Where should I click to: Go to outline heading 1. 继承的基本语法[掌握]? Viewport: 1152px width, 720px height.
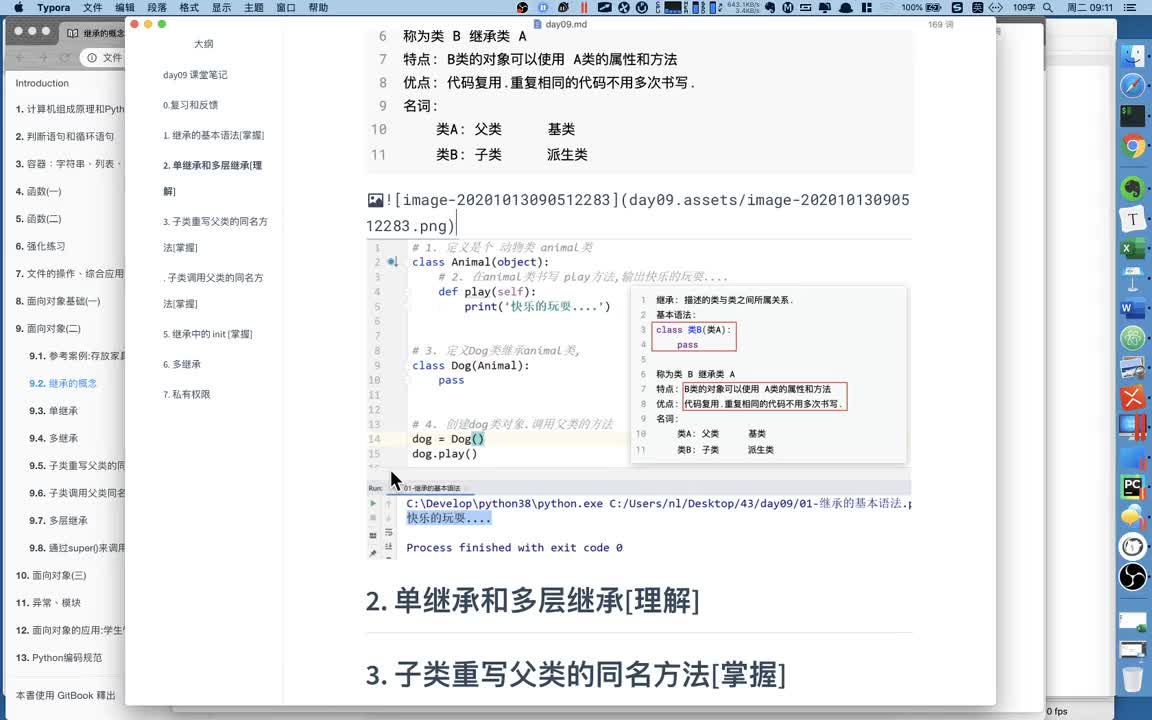(x=213, y=135)
